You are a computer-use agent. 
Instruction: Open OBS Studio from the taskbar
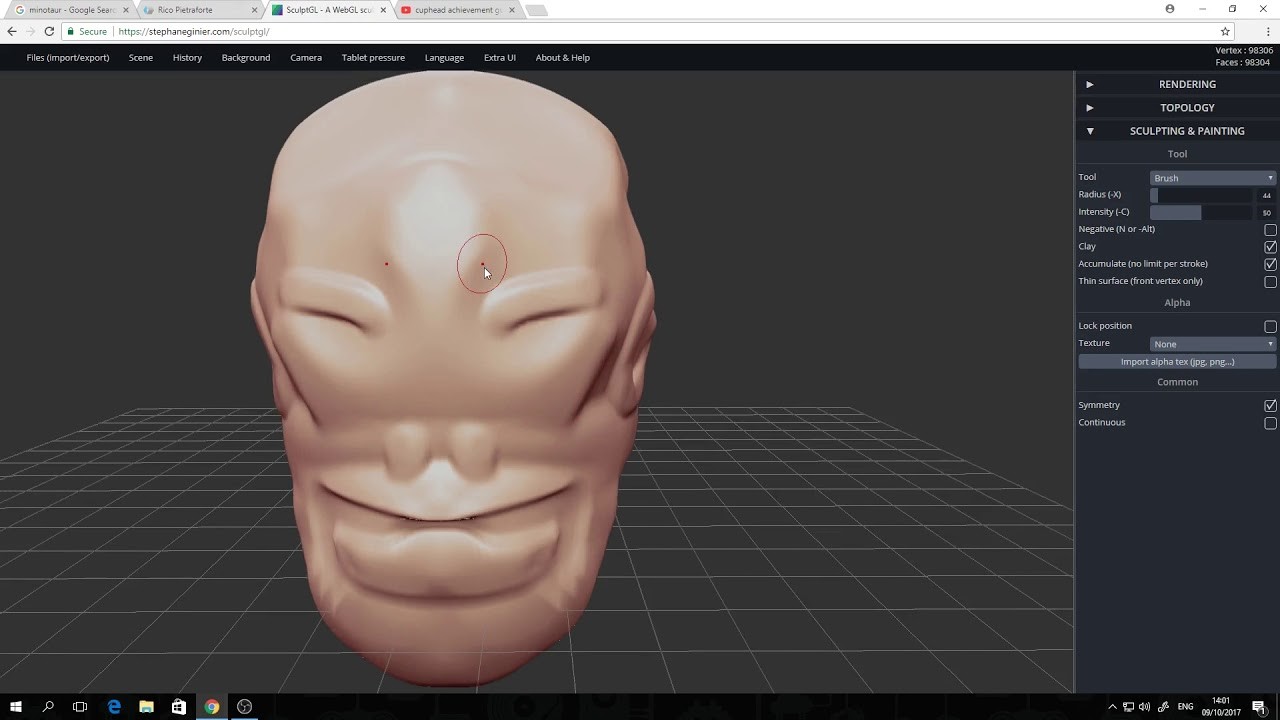243,707
